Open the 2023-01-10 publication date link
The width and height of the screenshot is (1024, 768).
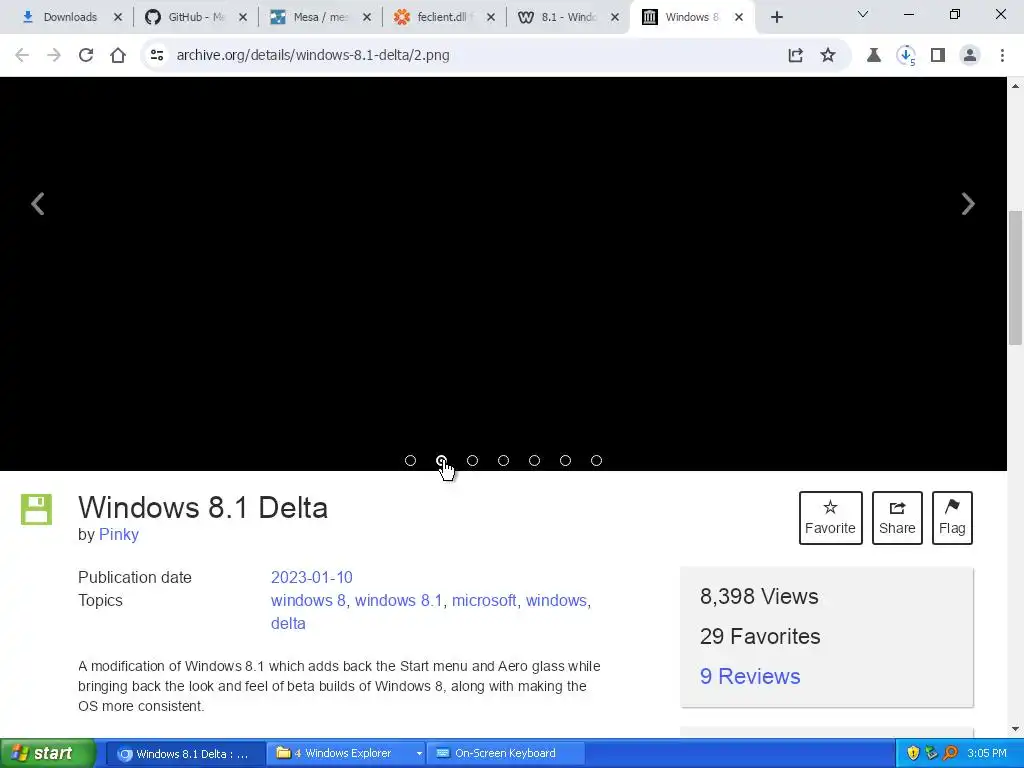point(312,577)
